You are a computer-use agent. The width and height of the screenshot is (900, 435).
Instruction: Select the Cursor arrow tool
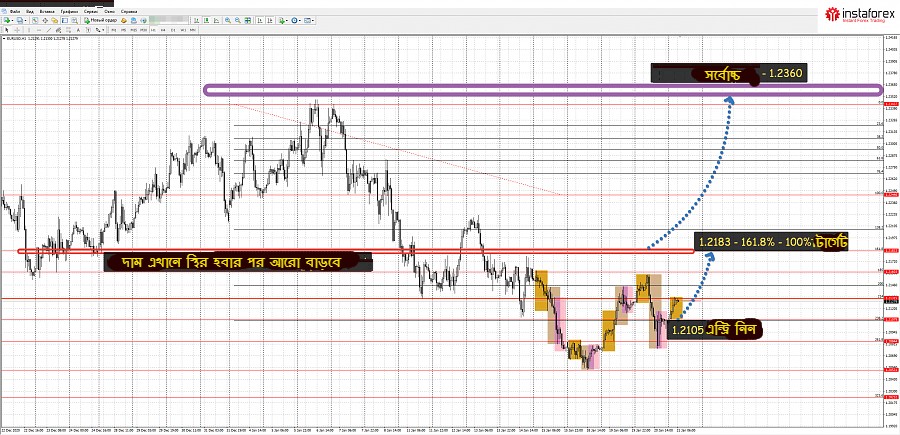pyautogui.click(x=7, y=30)
